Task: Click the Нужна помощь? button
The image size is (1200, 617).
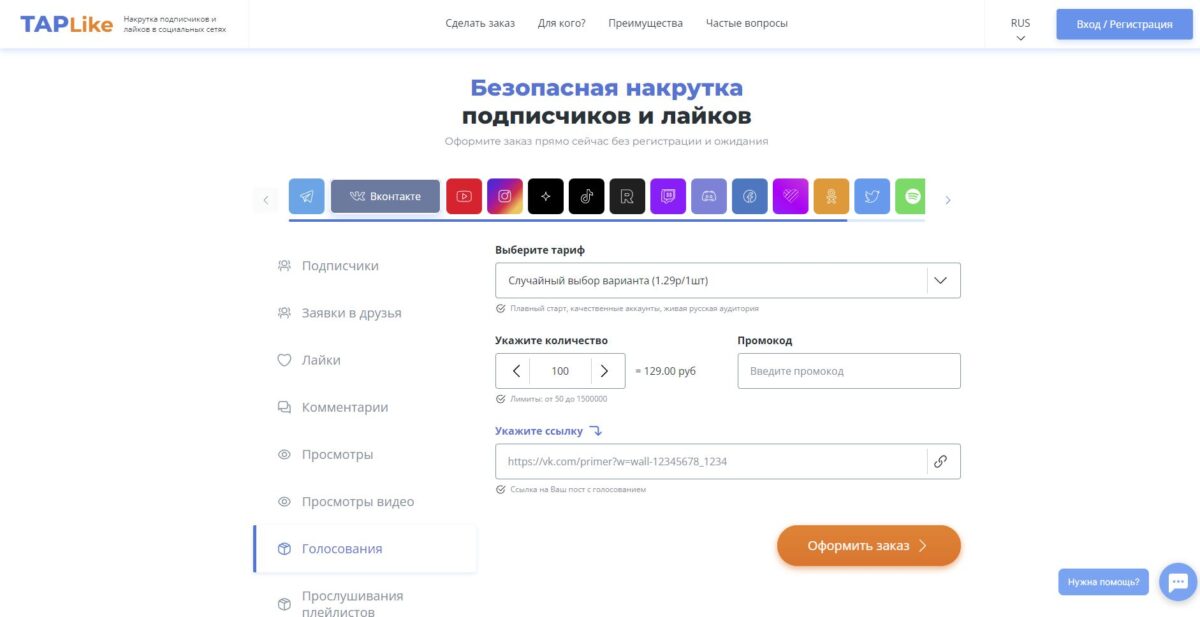Action: (x=1103, y=581)
